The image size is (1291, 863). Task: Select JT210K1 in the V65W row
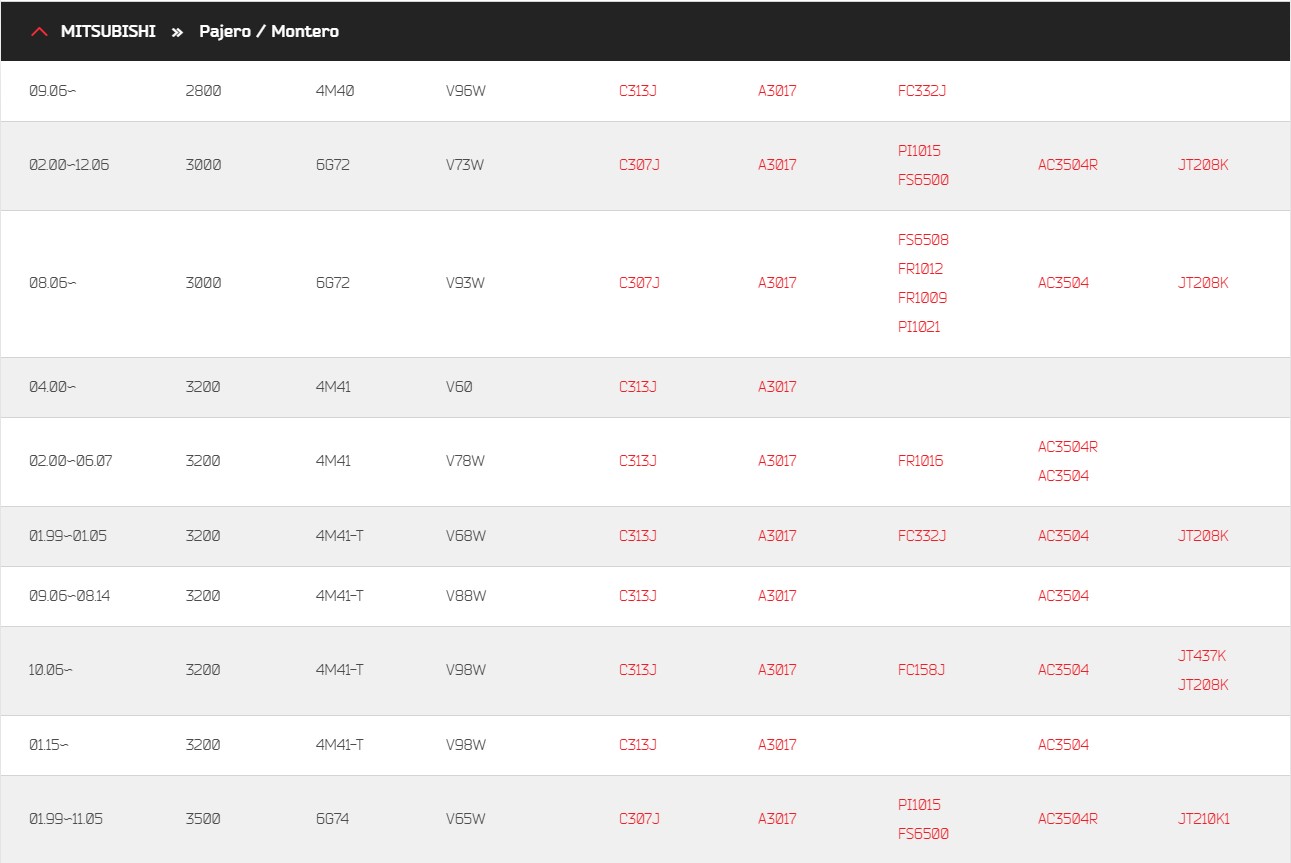click(x=1204, y=819)
